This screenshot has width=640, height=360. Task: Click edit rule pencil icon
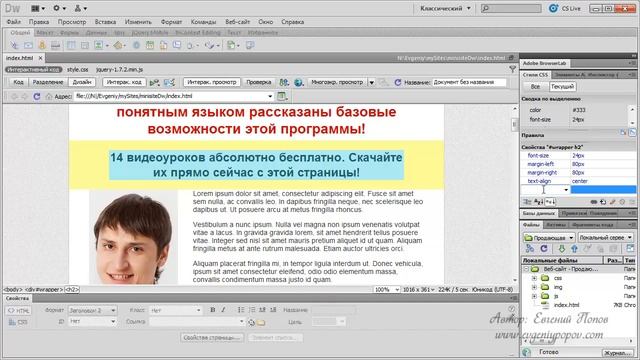[613, 202]
